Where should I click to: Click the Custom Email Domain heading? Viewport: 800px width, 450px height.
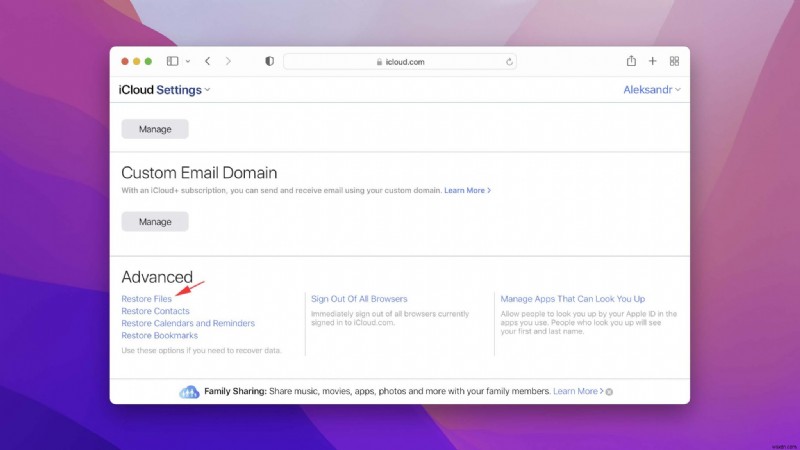coord(199,172)
